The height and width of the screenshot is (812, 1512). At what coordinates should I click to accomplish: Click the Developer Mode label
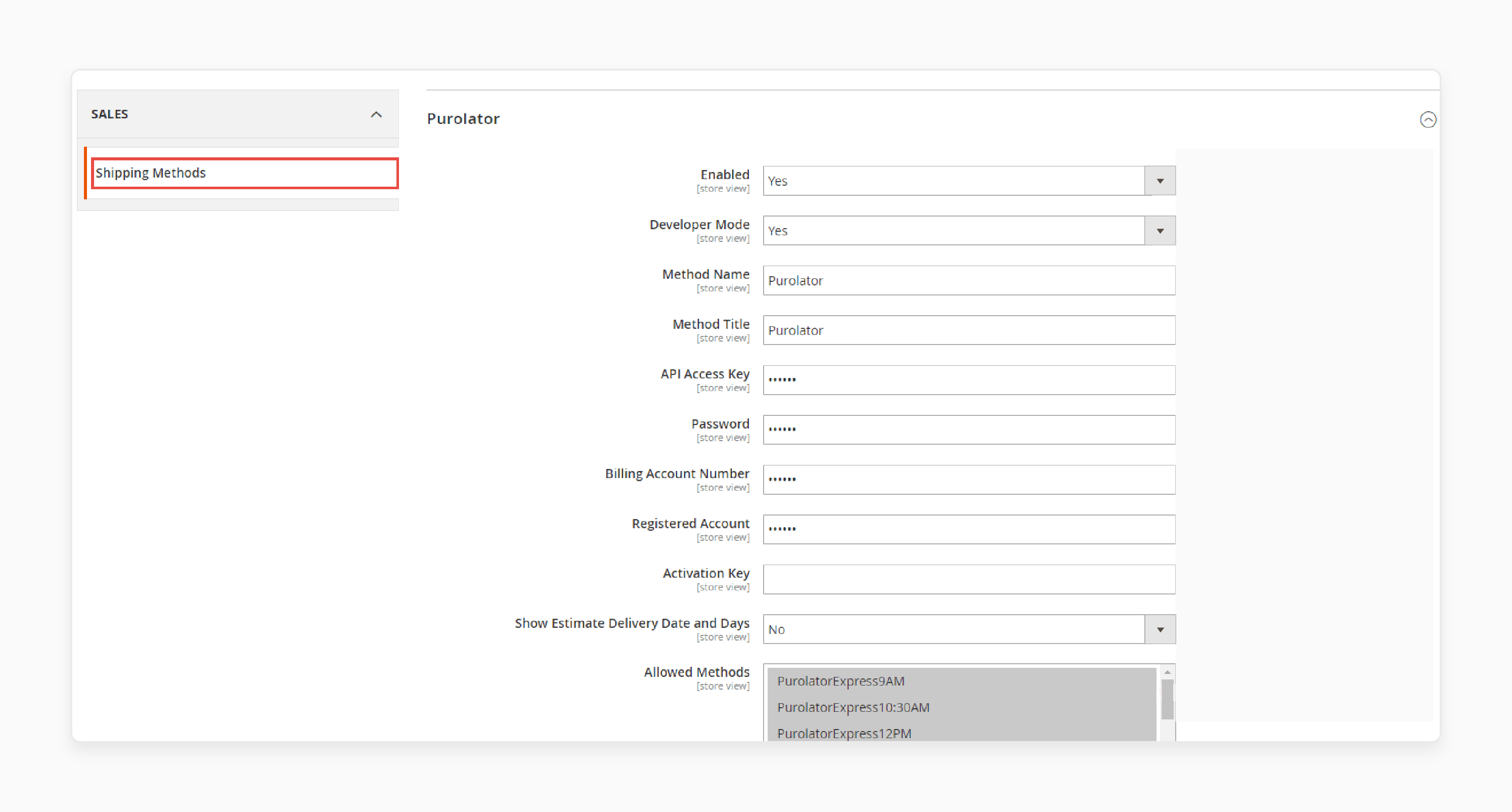coord(699,224)
